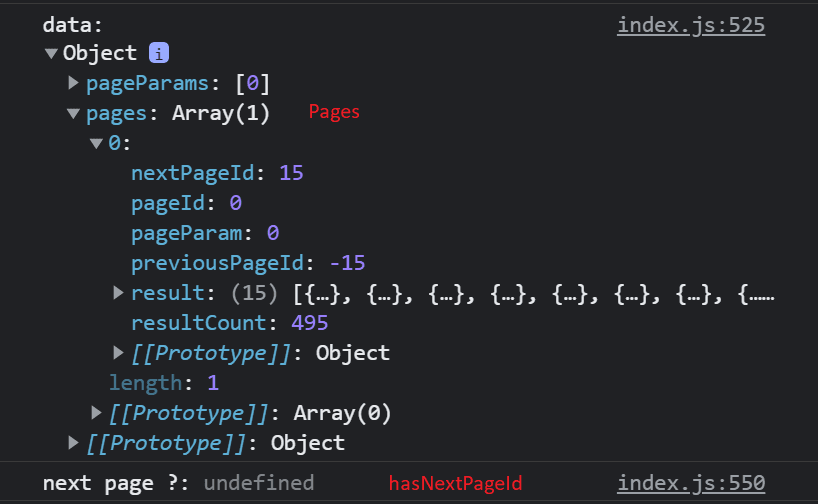Click the undefined value in next page log
The image size is (818, 504).
258,483
